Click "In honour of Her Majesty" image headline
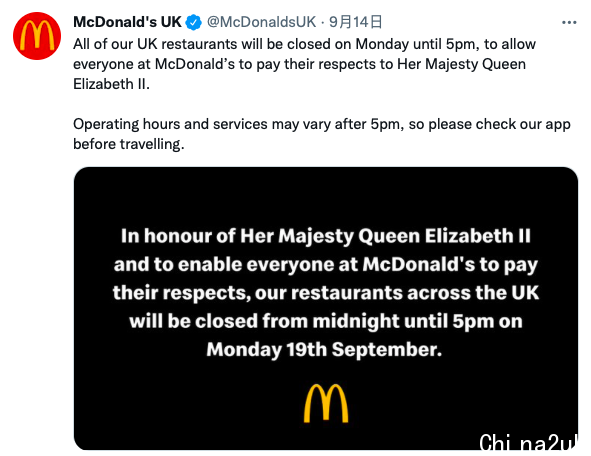This screenshot has height=456, width=591. 326,236
